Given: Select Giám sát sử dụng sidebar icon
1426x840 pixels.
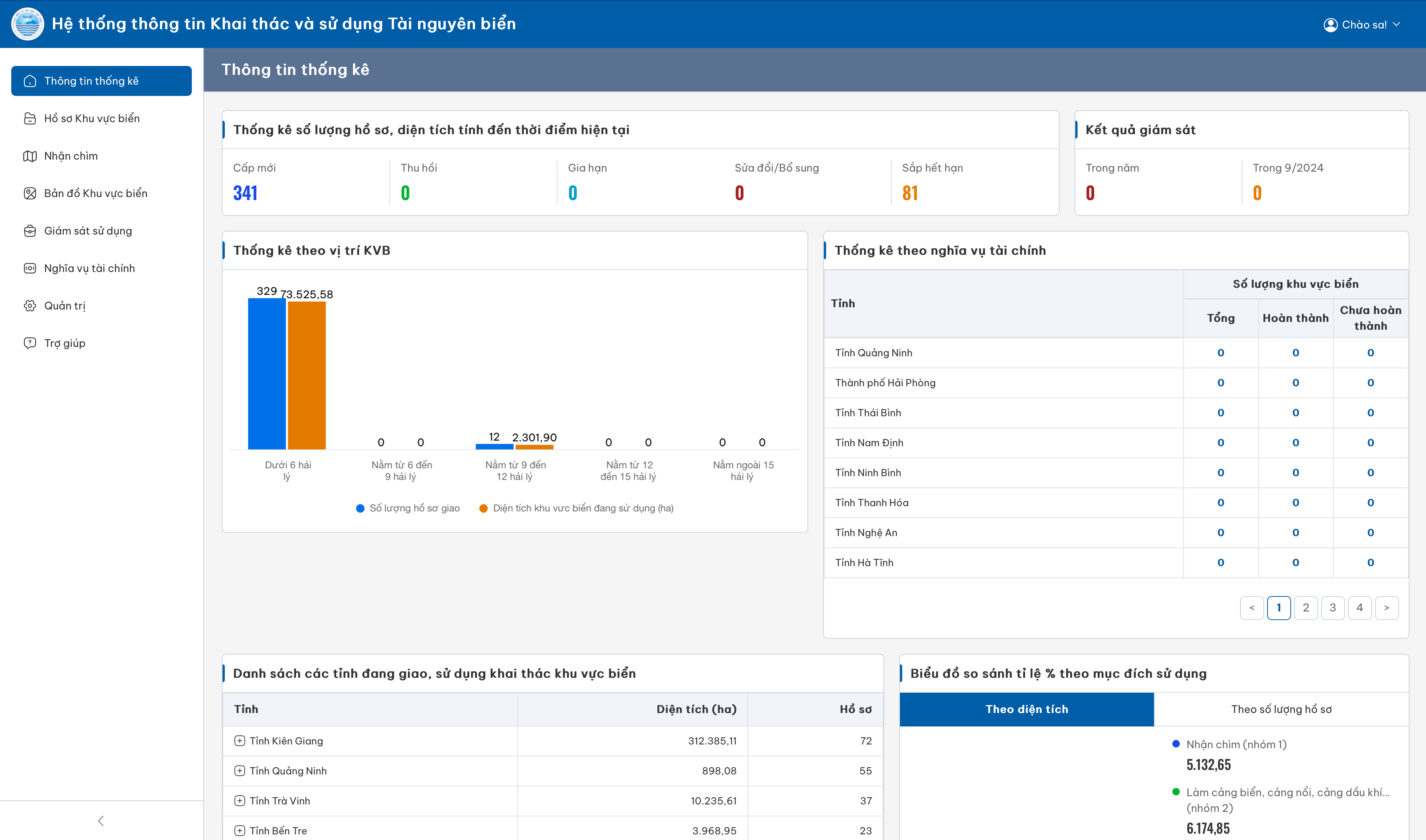Looking at the screenshot, I should pyautogui.click(x=30, y=231).
